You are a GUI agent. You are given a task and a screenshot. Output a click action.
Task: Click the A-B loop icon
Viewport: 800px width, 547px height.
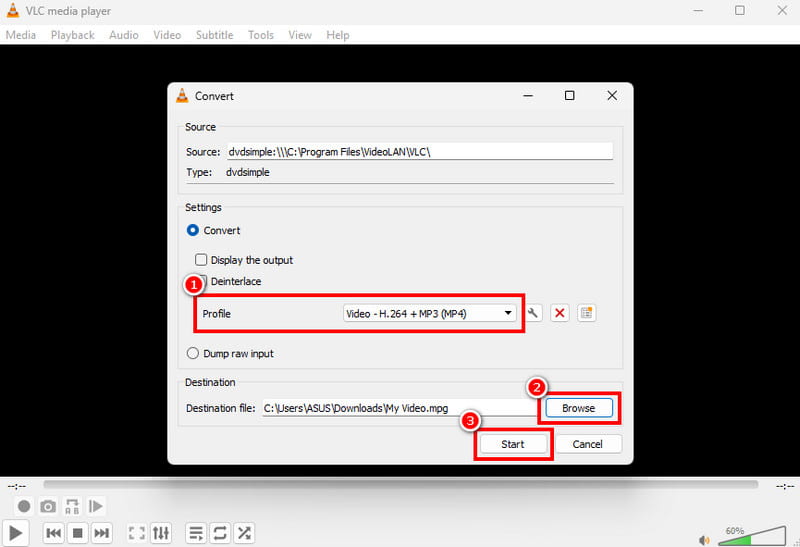(x=72, y=506)
